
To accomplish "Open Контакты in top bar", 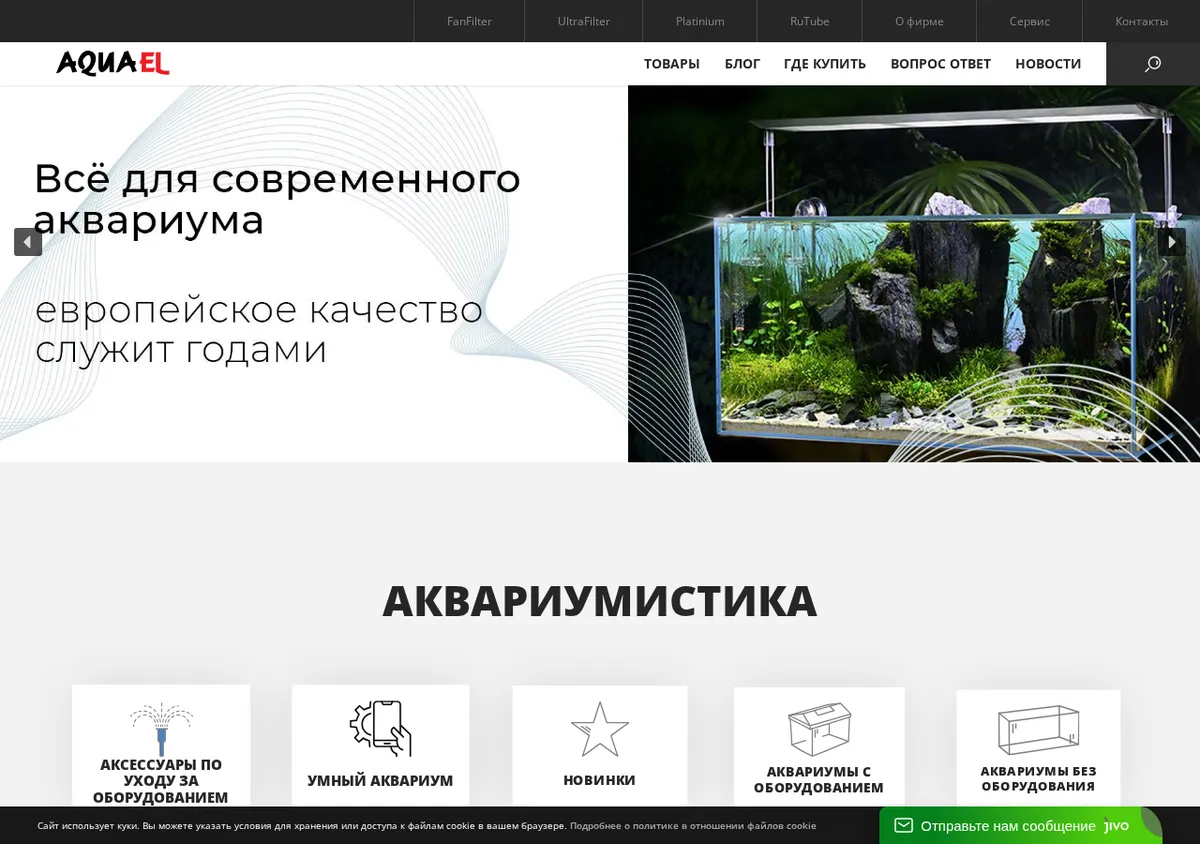I will (x=1141, y=21).
